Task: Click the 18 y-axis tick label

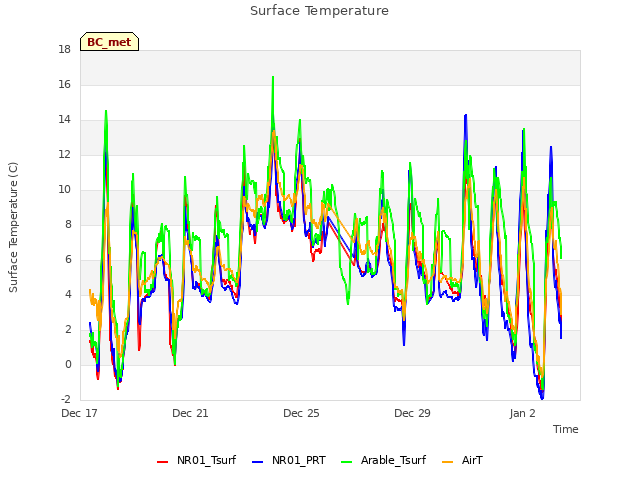Action: tap(64, 49)
